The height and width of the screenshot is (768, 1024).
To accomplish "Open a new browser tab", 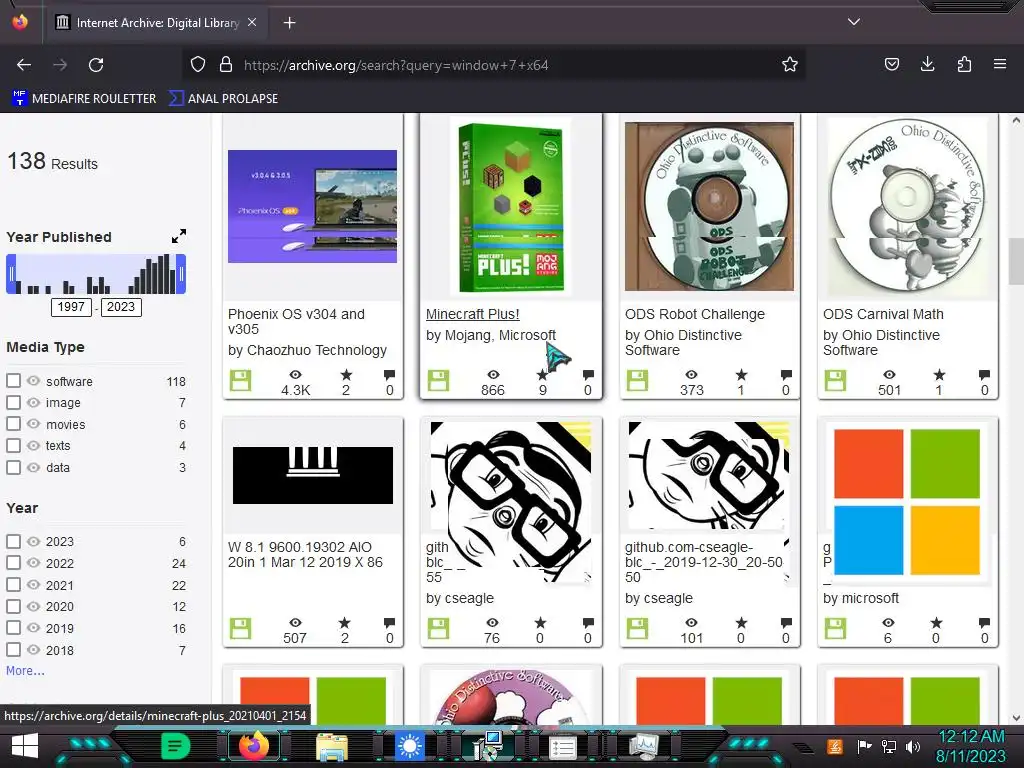I will (x=289, y=23).
